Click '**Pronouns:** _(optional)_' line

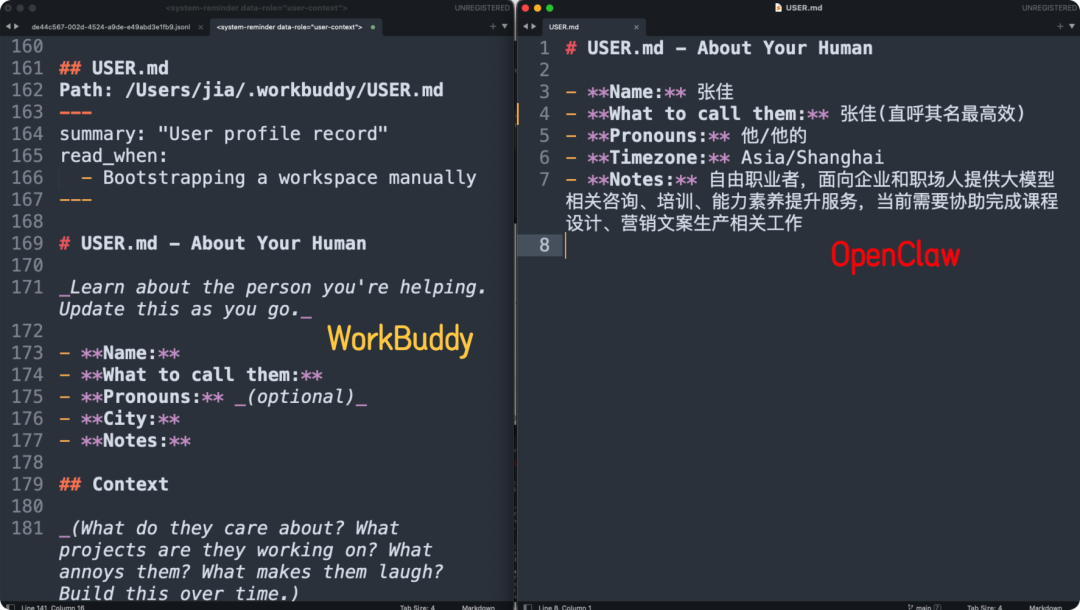coord(213,397)
